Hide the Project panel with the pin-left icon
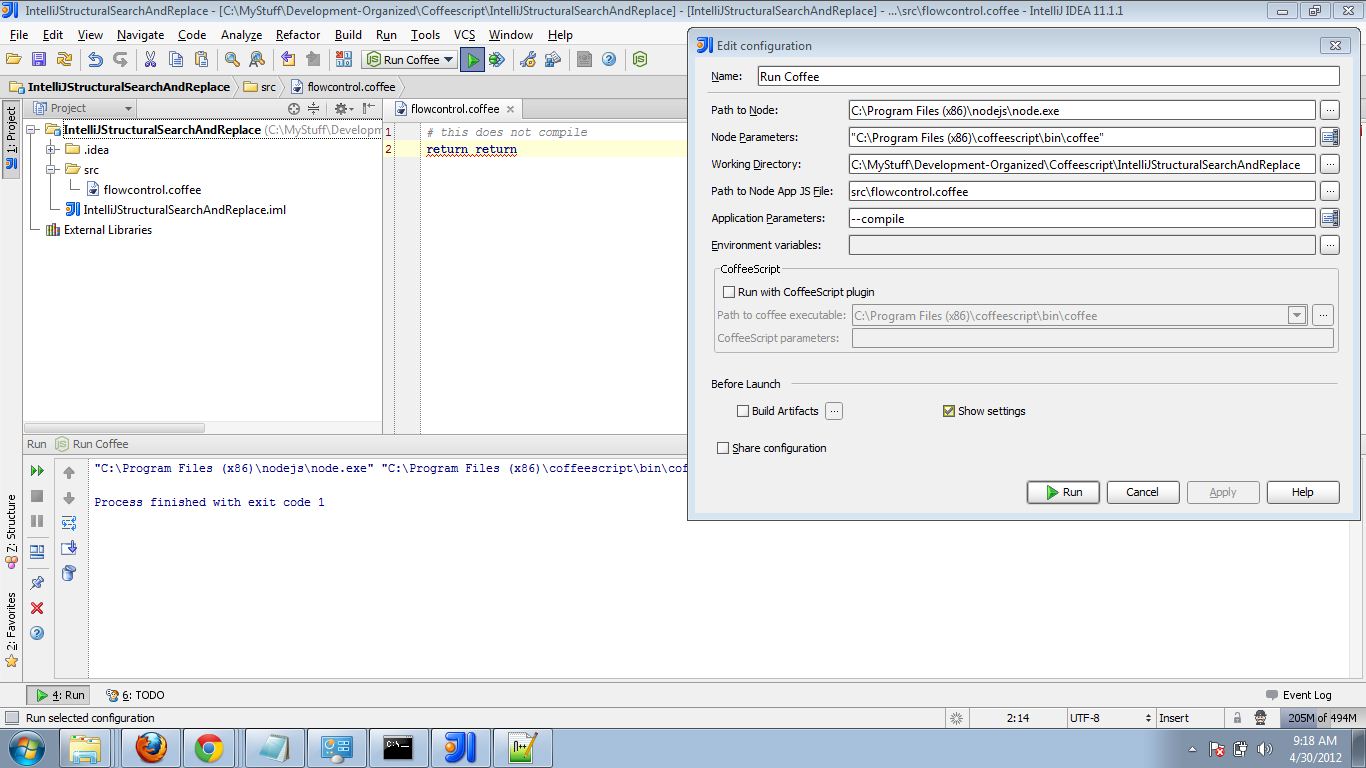 (x=369, y=108)
